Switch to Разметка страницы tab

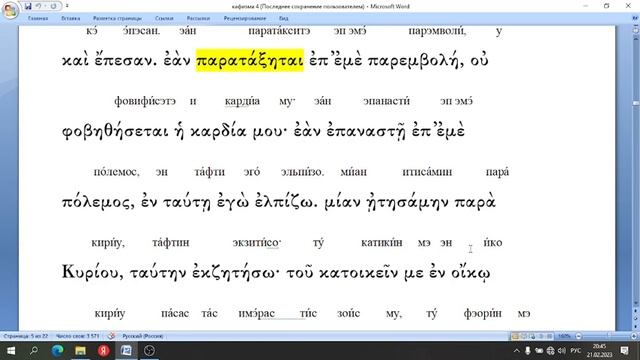click(x=117, y=18)
